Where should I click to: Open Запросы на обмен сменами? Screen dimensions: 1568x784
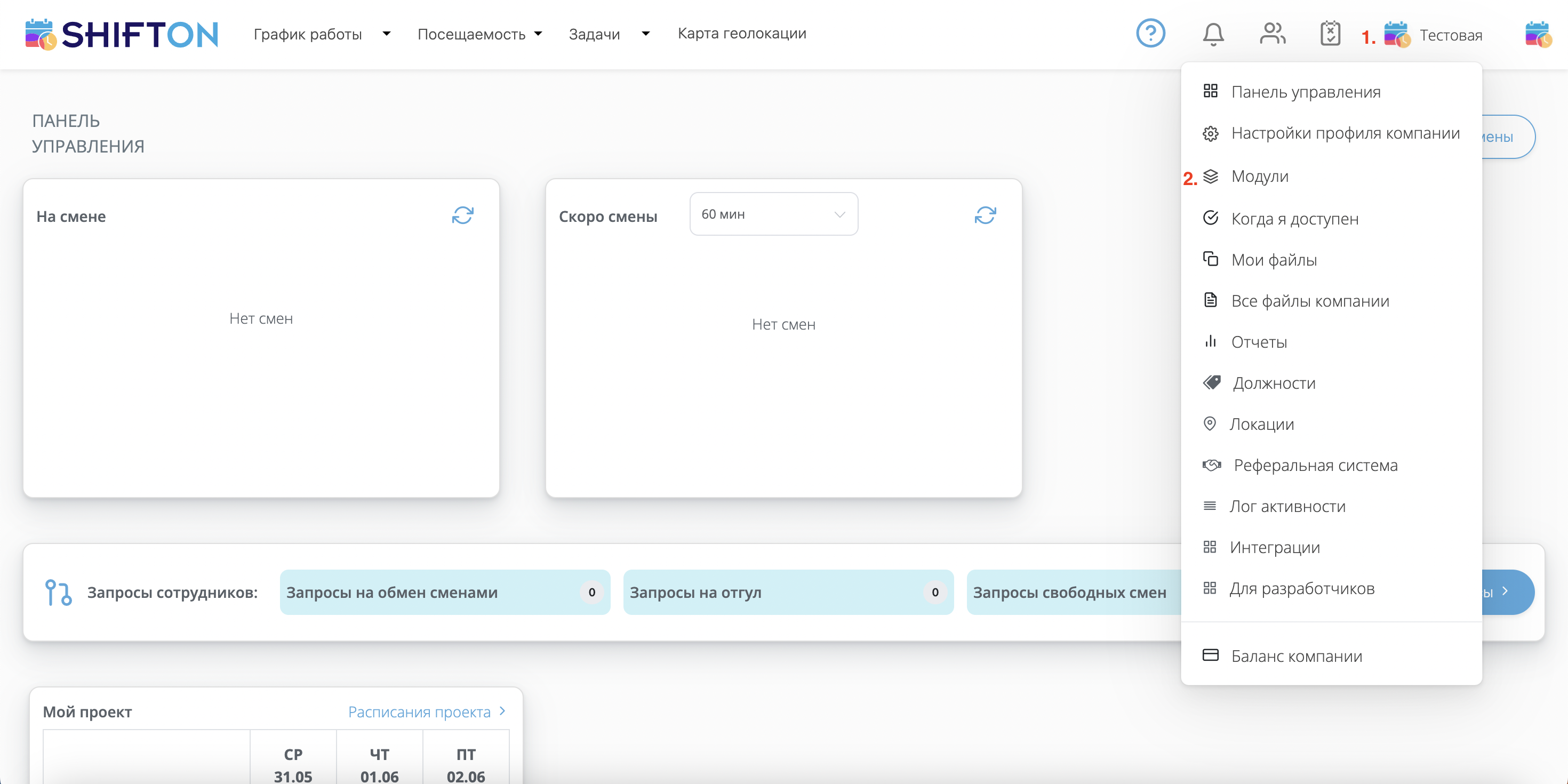(445, 592)
